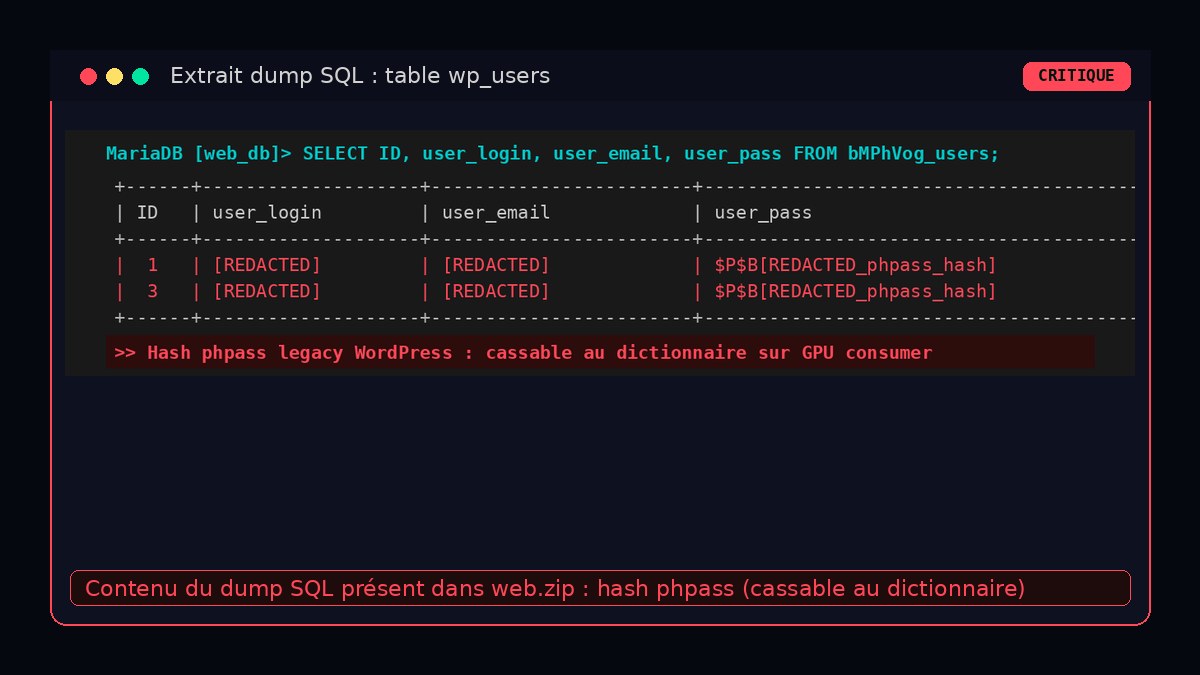Viewport: 1200px width, 675px height.
Task: Click the footer caption about web.zip dump
Action: coord(600,588)
